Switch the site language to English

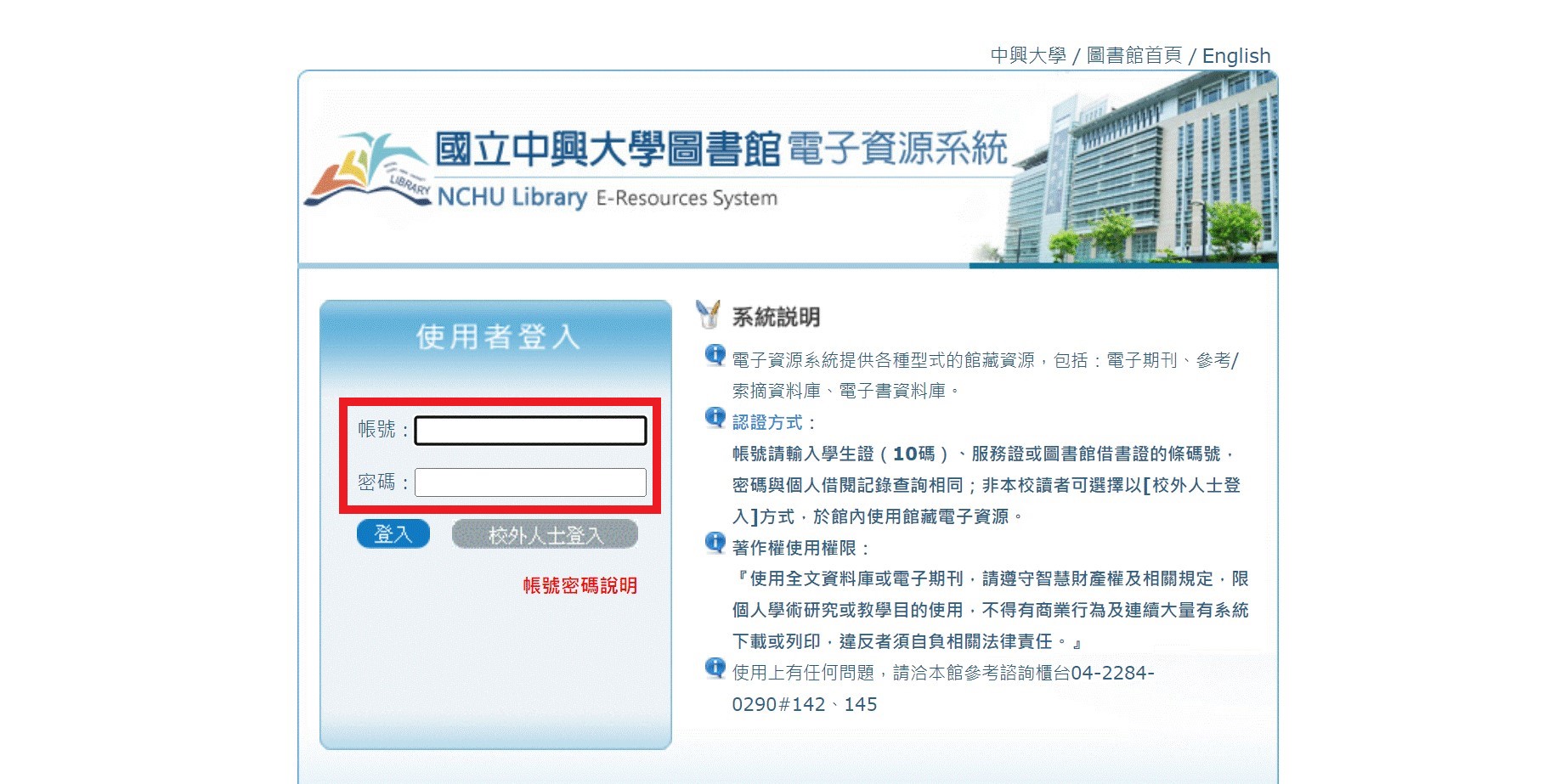point(1236,56)
